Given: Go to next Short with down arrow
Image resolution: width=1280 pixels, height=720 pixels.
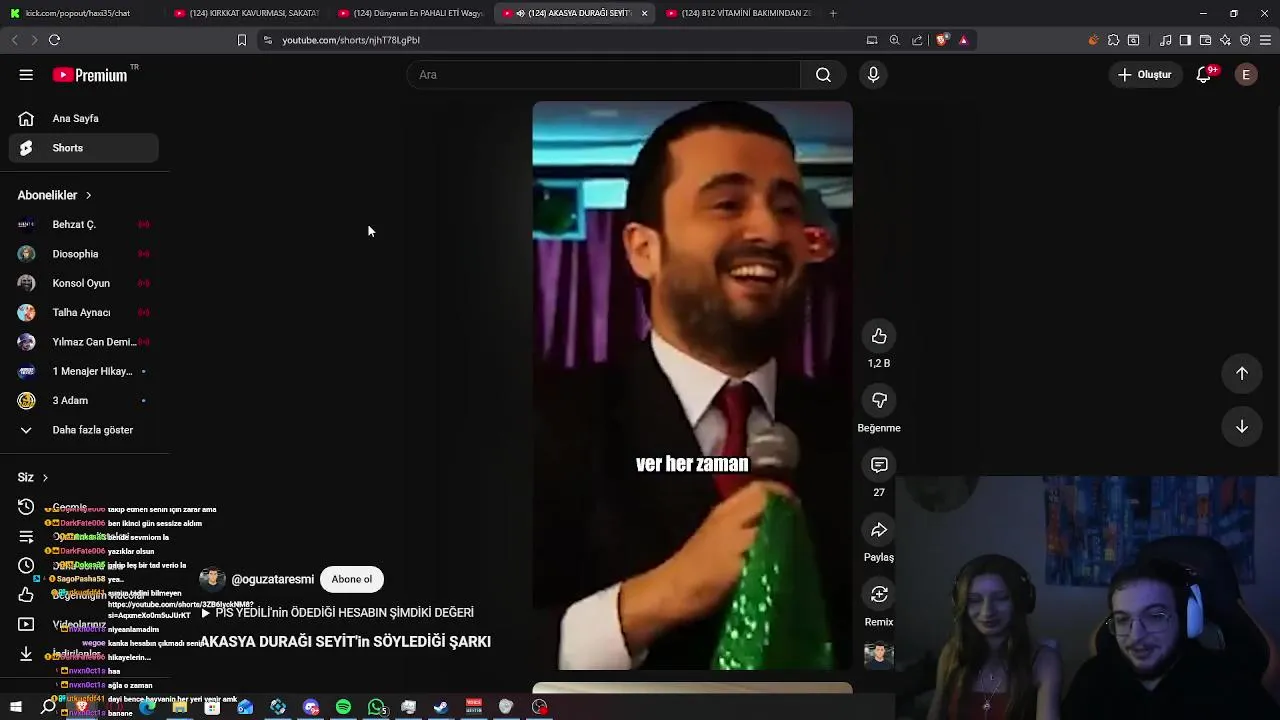Looking at the screenshot, I should pyautogui.click(x=1242, y=427).
